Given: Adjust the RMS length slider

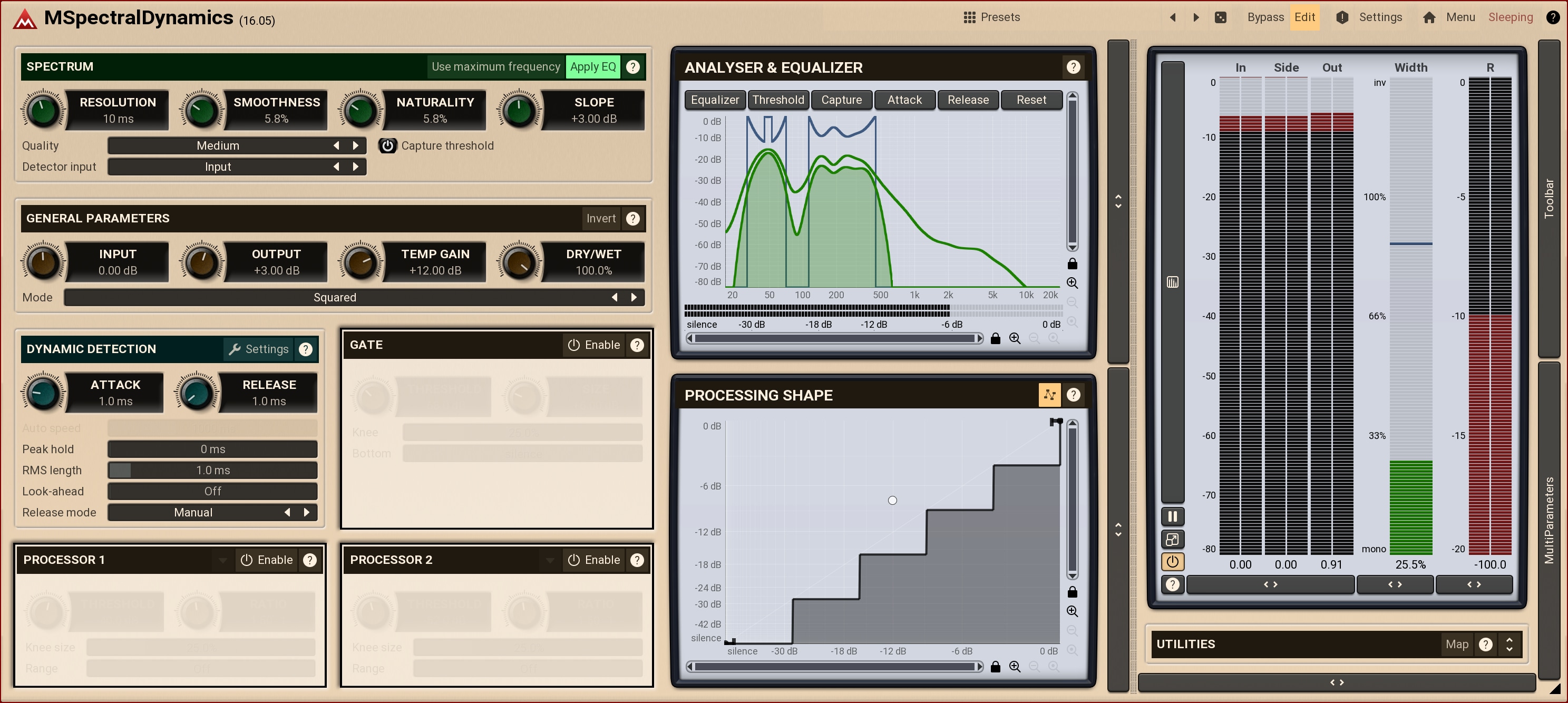Looking at the screenshot, I should (x=212, y=471).
